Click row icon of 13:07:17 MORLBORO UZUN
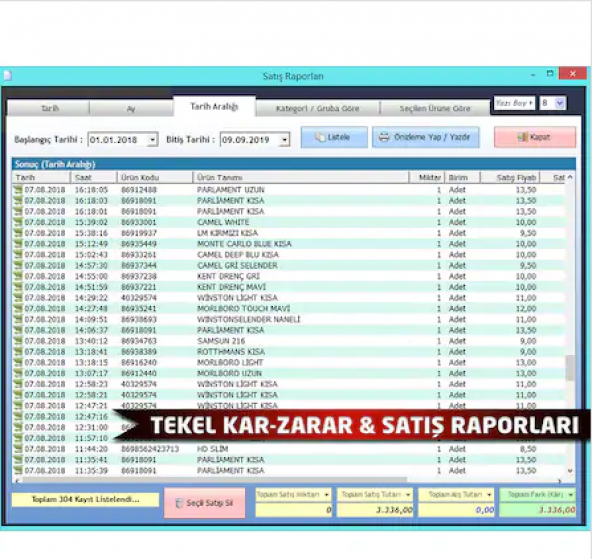This screenshot has height=559, width=592. (x=18, y=373)
